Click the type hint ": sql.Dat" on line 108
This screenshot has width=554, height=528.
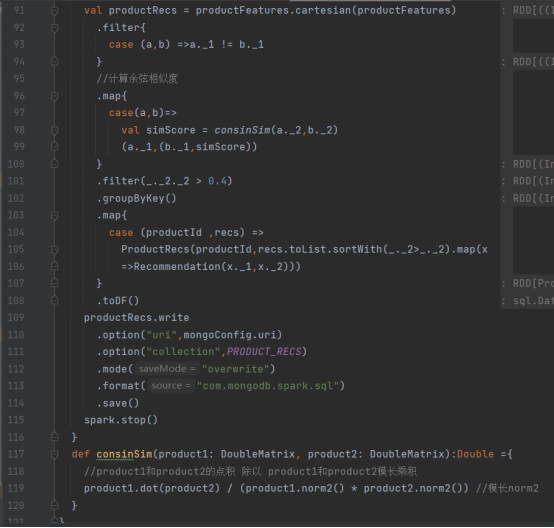point(528,301)
